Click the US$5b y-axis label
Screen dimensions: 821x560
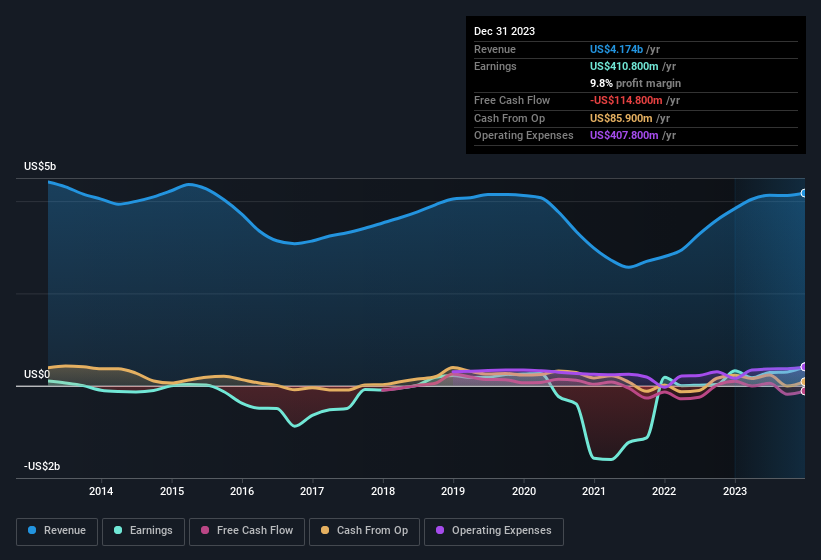40,166
